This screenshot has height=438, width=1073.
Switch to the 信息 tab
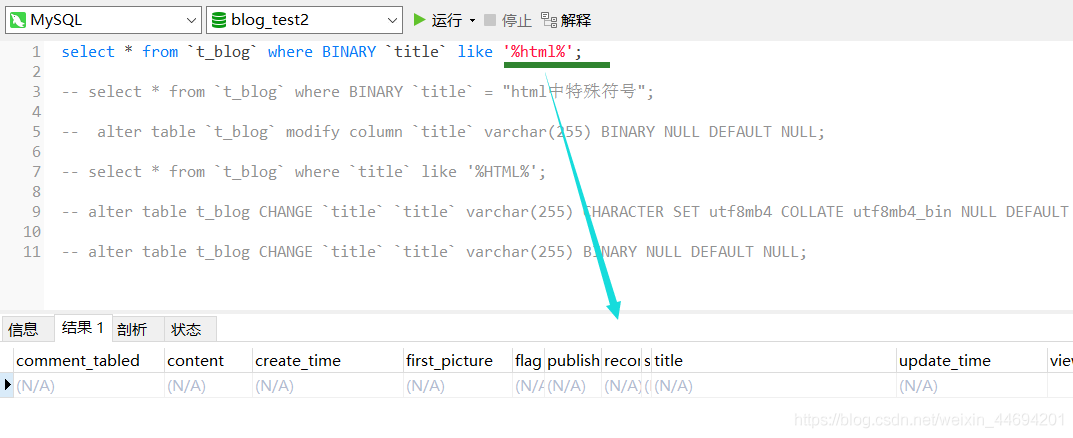click(23, 329)
